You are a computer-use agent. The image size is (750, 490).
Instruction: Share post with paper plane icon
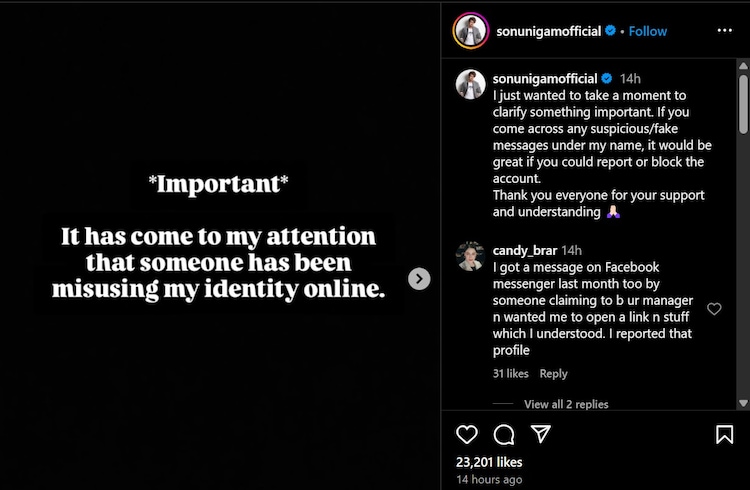[540, 434]
